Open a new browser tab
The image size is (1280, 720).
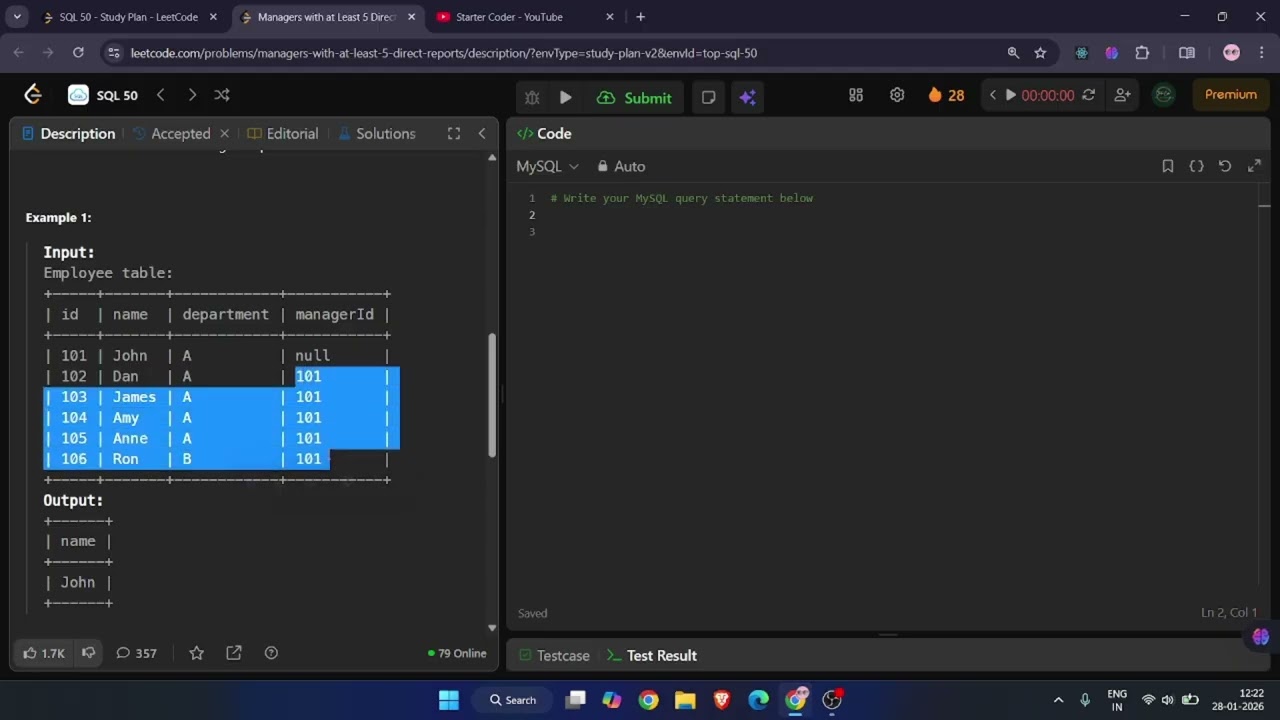[641, 17]
